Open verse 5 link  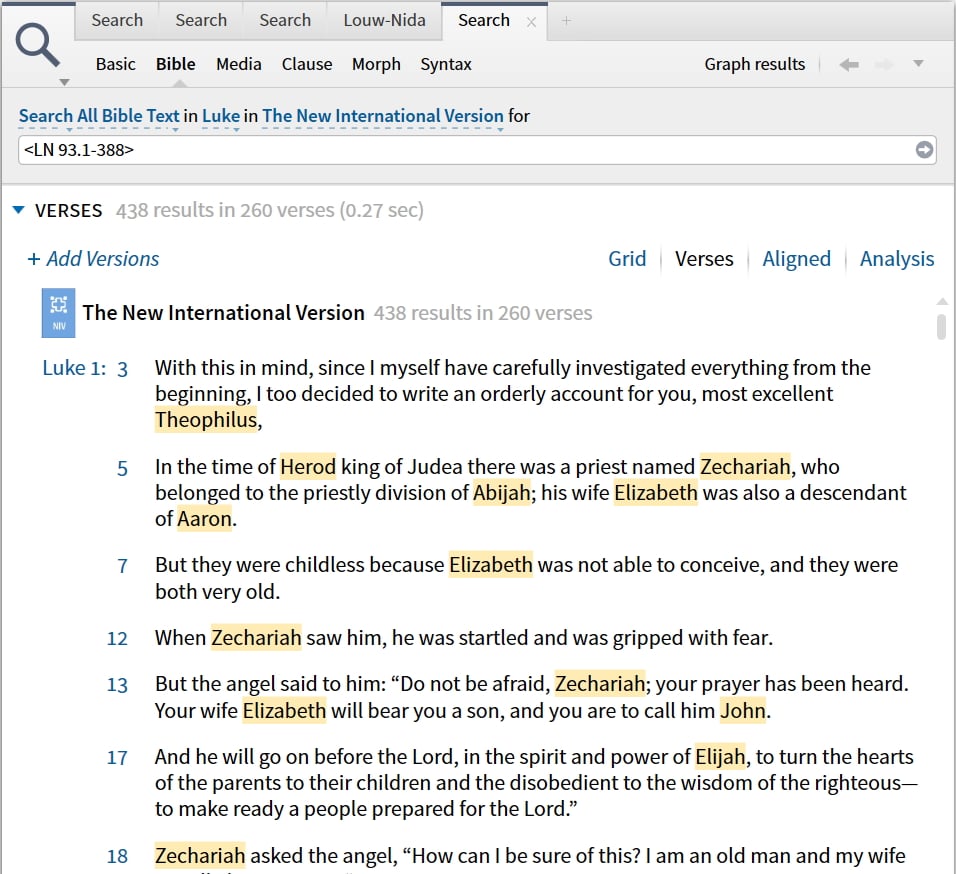coord(123,468)
